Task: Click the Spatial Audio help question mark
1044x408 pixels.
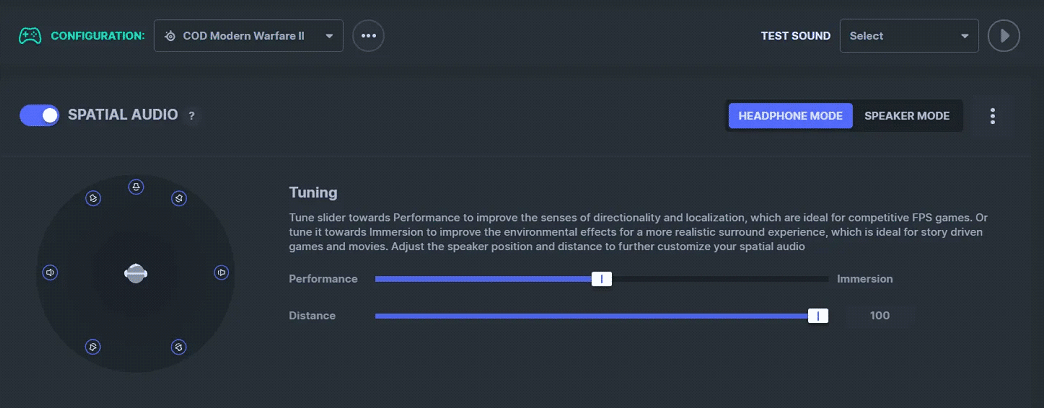Action: click(192, 116)
